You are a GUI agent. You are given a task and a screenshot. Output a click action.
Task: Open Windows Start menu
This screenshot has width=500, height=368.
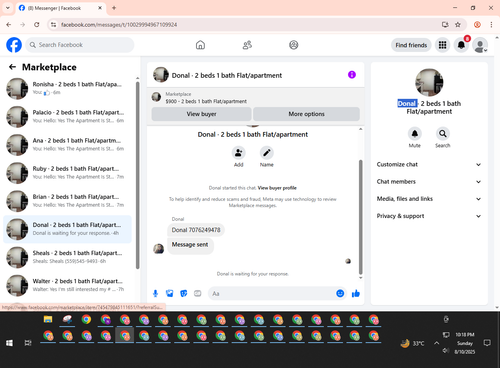click(9, 343)
